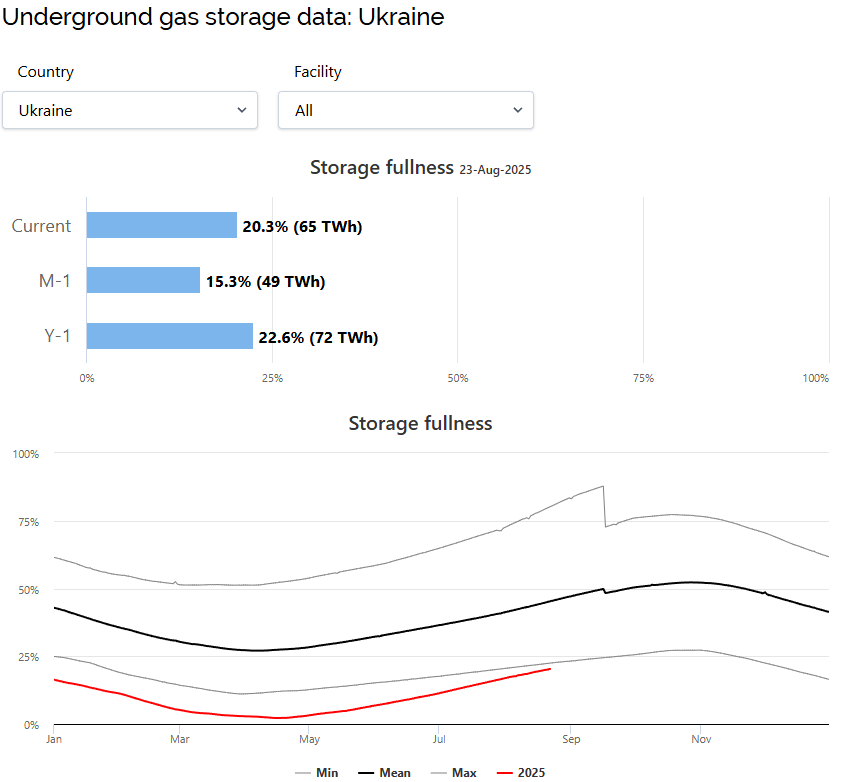Click the chevron arrow in the Country selector
Viewport: 844px width, 782px height.
(242, 110)
